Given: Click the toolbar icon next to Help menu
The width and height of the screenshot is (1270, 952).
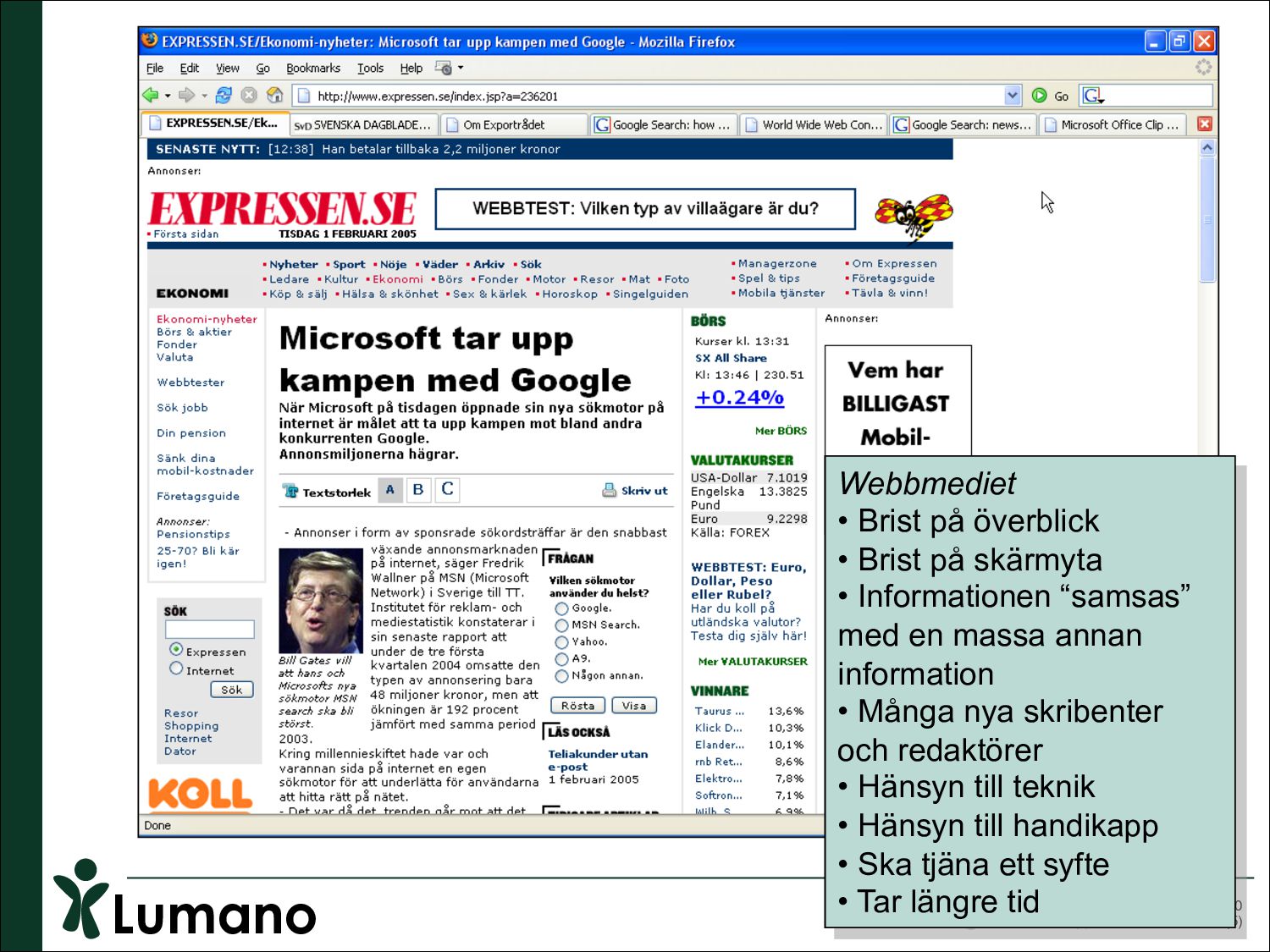Looking at the screenshot, I should [x=443, y=68].
